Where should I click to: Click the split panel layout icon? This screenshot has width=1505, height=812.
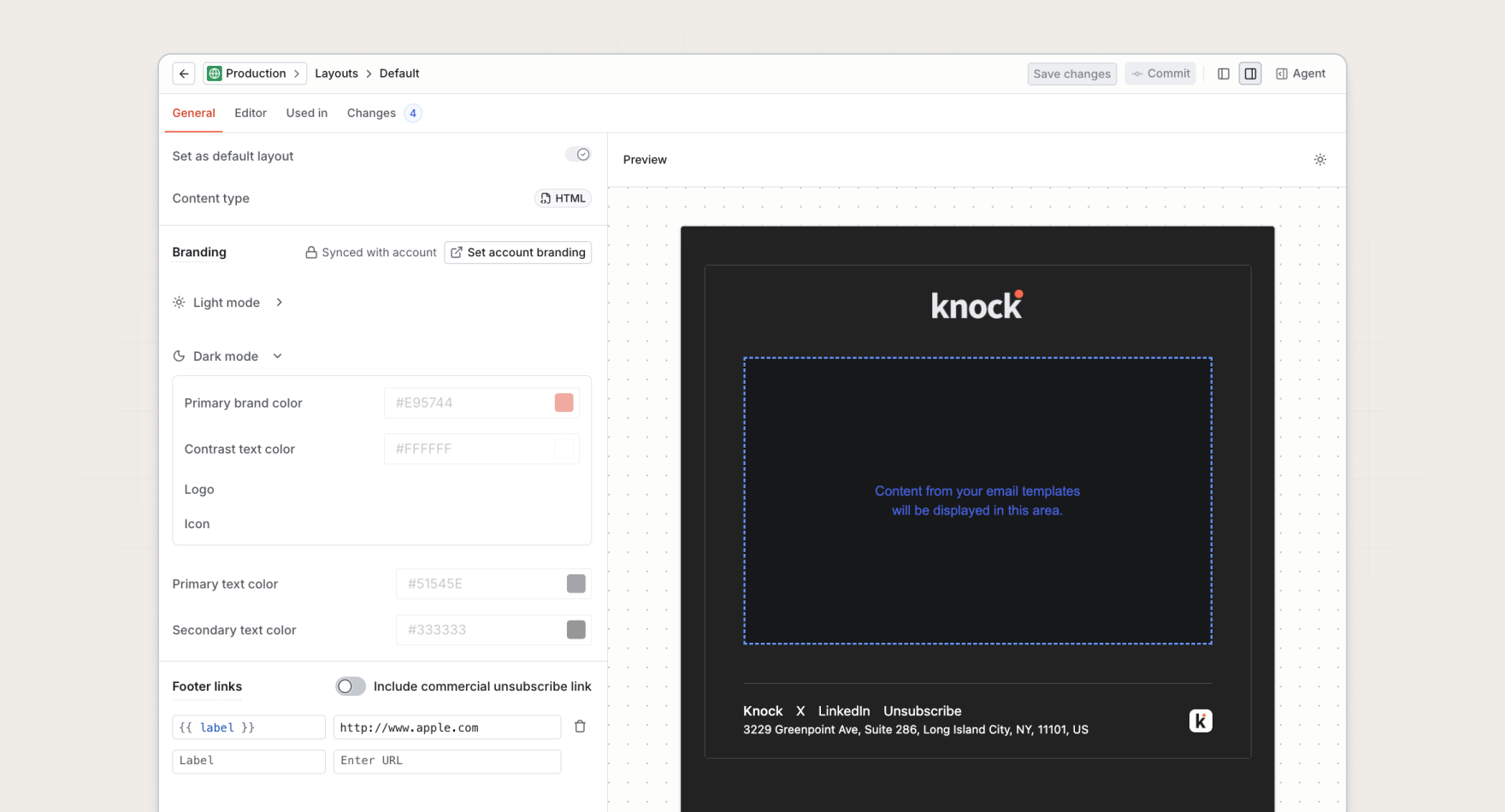tap(1250, 74)
